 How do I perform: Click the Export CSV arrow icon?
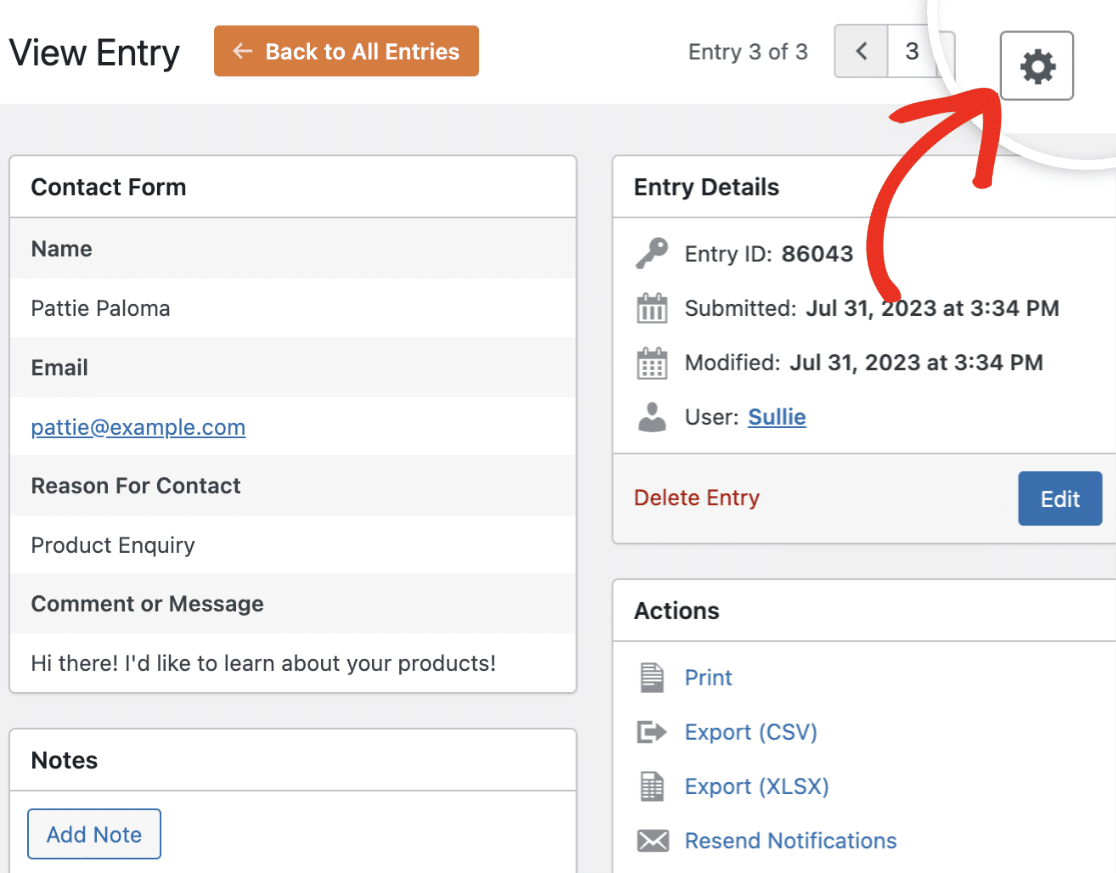(652, 731)
